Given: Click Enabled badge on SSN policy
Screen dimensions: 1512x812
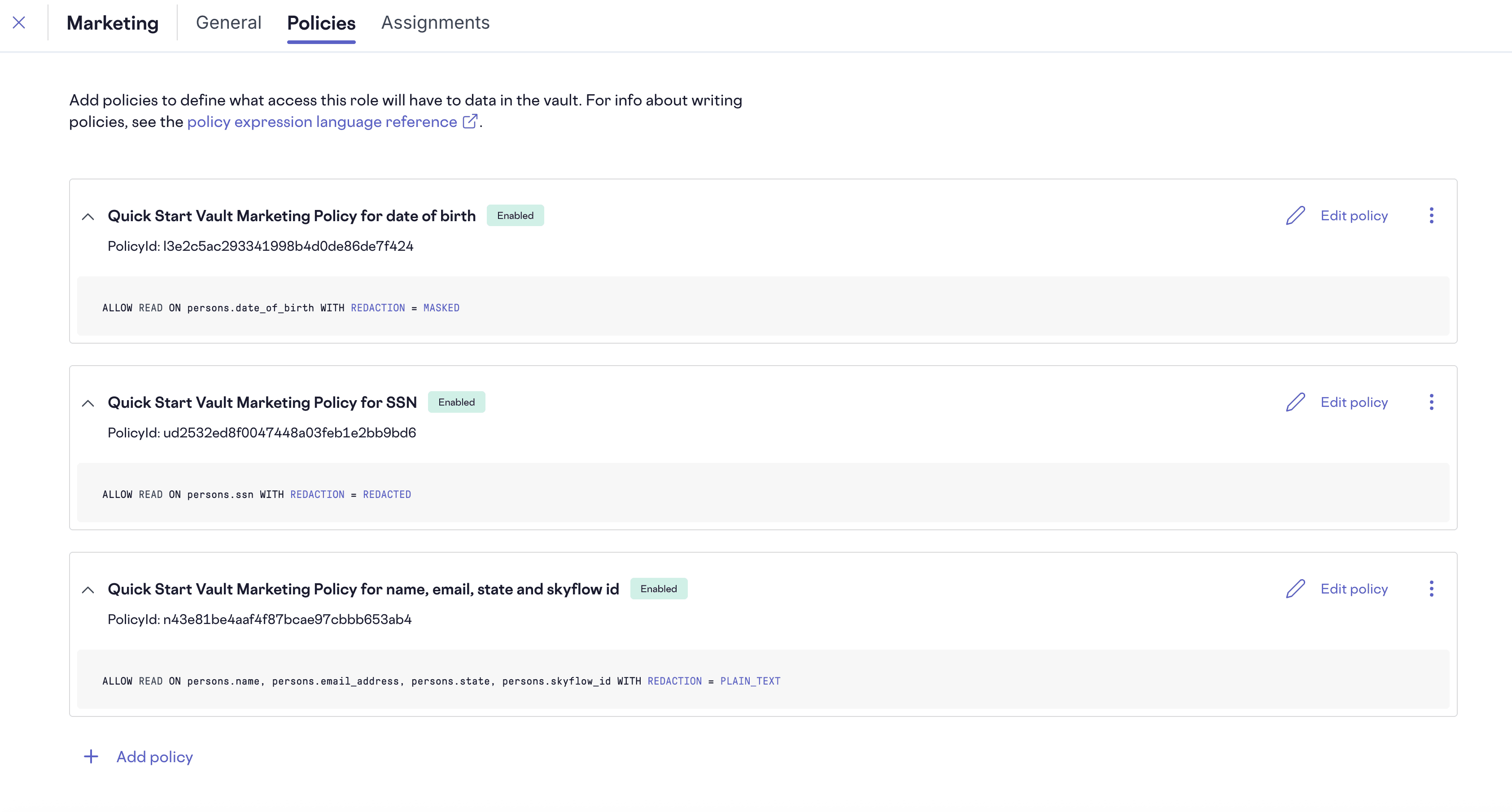Looking at the screenshot, I should 457,402.
